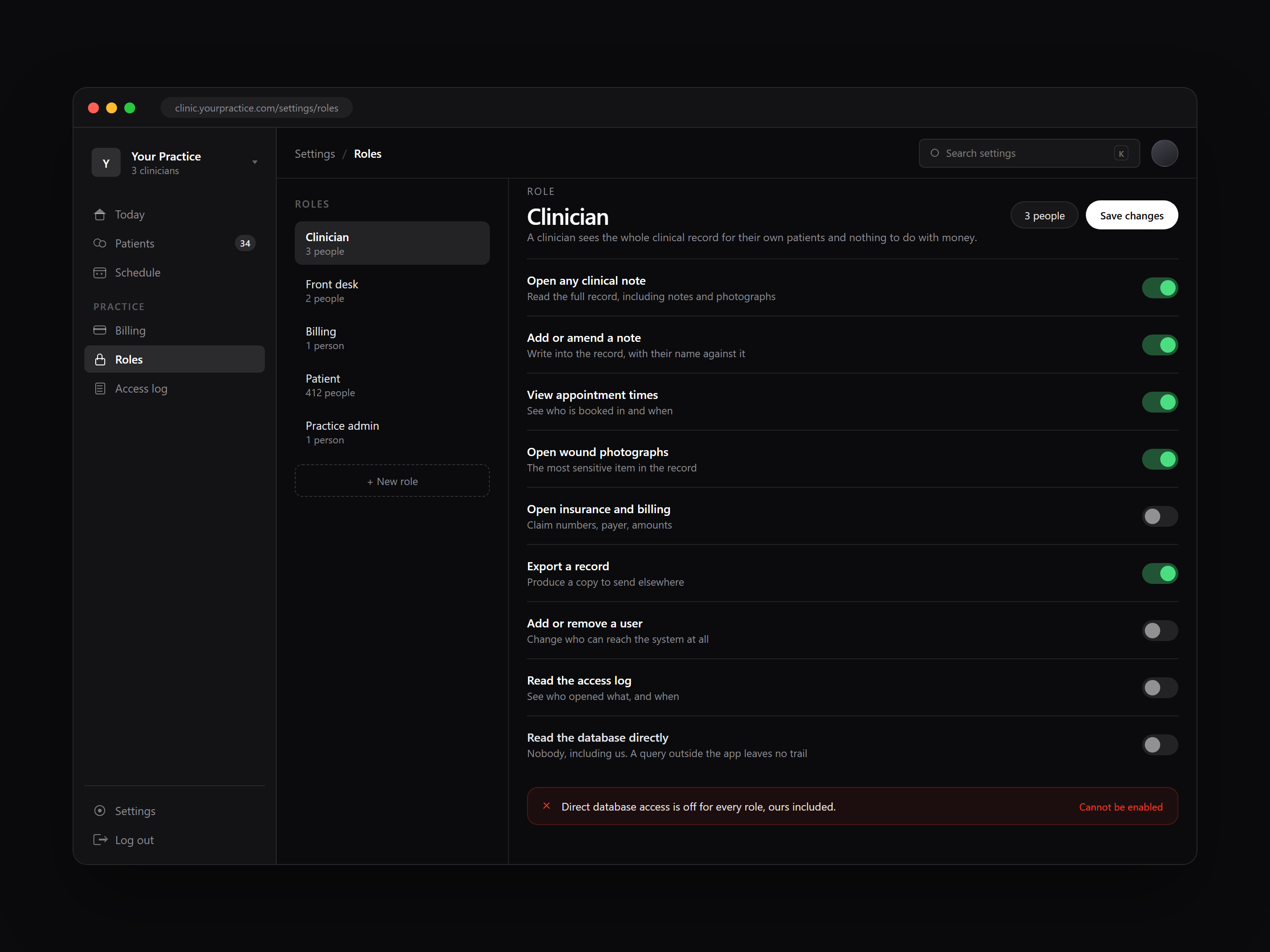Click 'The most sensitive item in the record'
Screen dimensions: 1270x952
612,468
